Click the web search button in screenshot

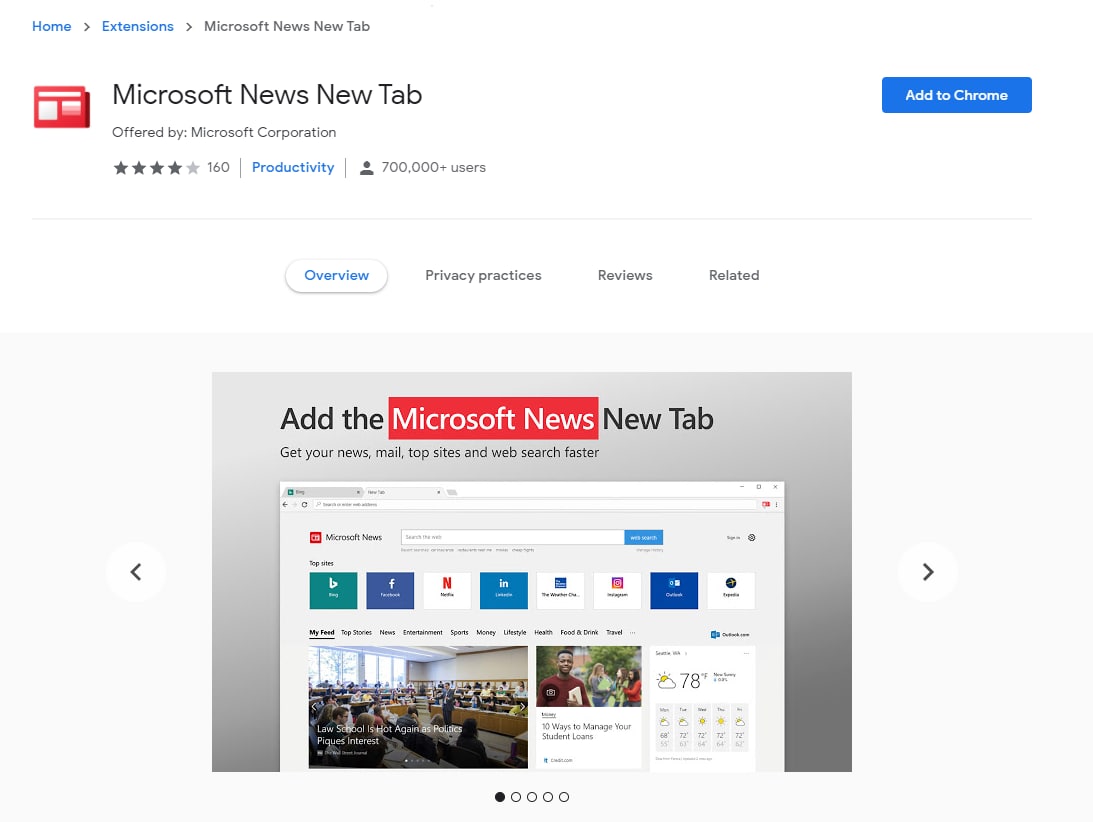643,538
